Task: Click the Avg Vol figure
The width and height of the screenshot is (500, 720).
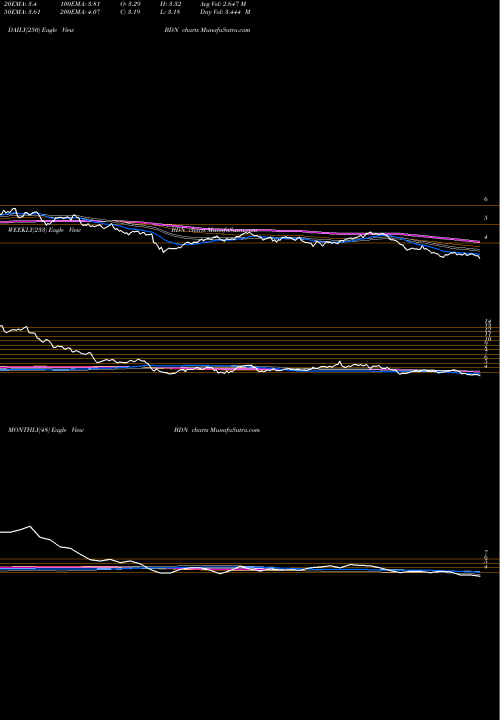Action: [223, 4]
